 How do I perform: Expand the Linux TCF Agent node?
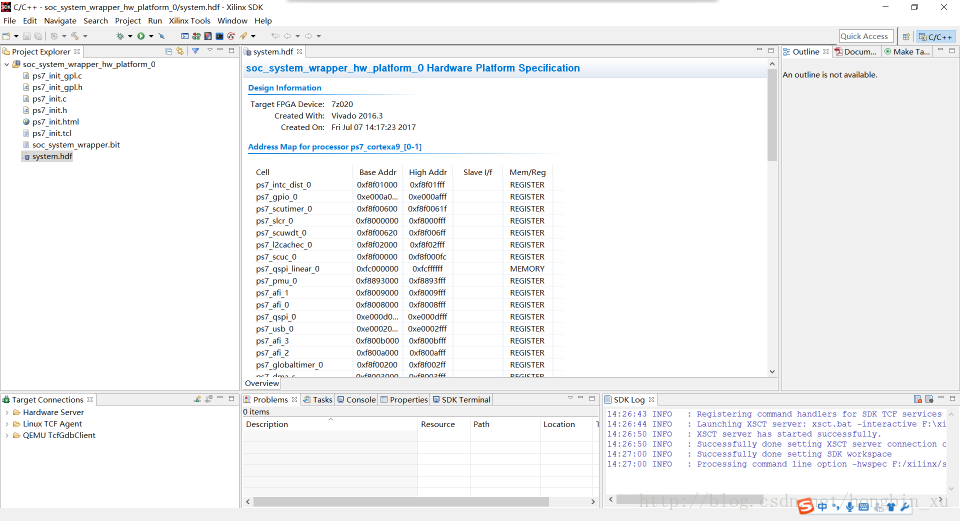(7, 424)
